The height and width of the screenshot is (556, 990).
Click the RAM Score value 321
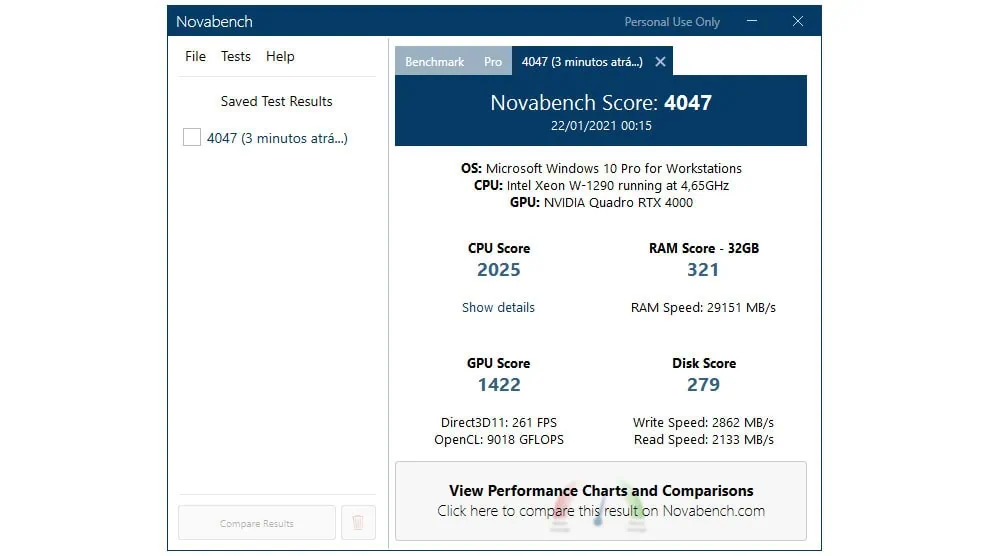[x=703, y=269]
